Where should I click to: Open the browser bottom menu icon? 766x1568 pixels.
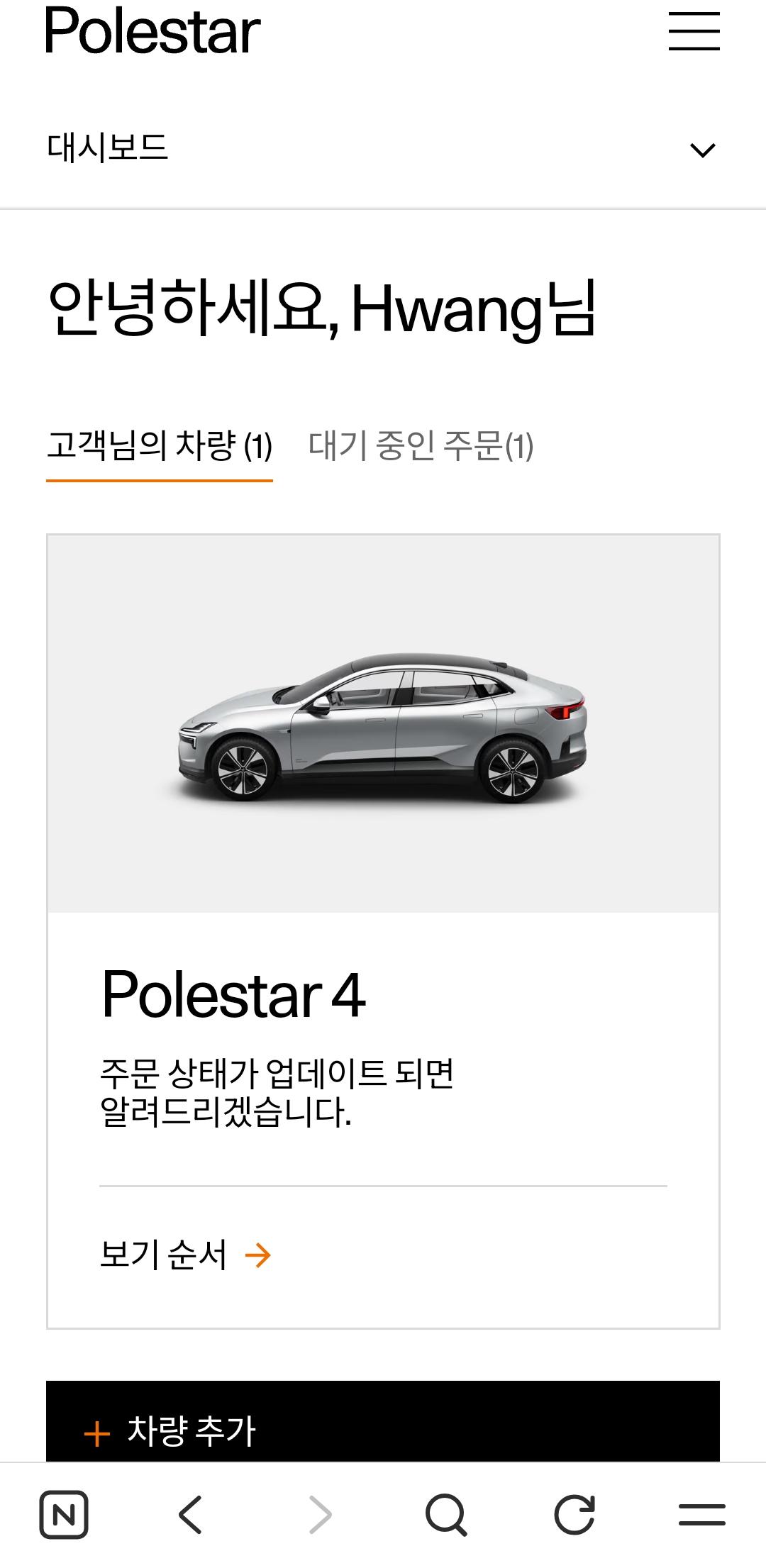click(701, 1515)
